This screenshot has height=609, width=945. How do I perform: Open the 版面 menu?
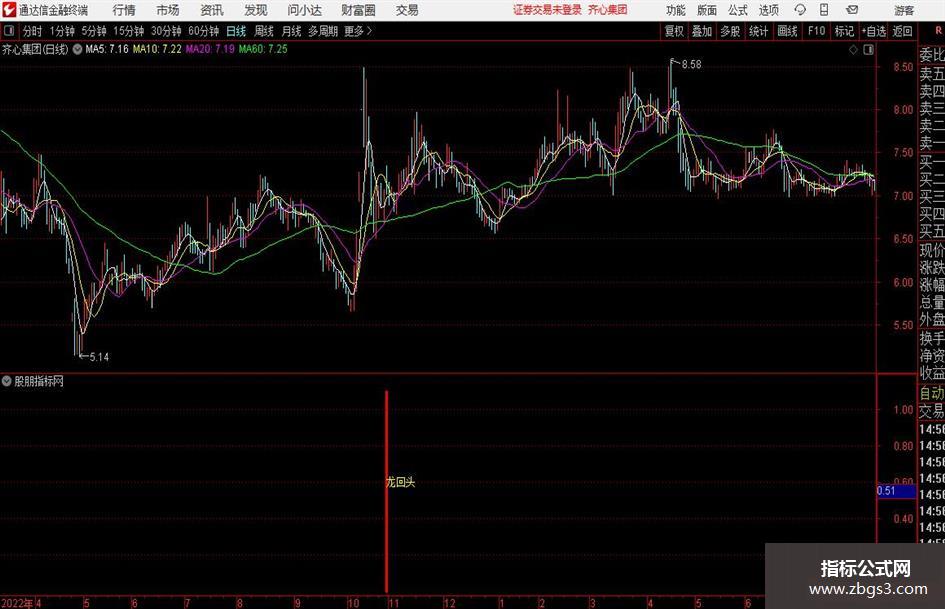706,10
